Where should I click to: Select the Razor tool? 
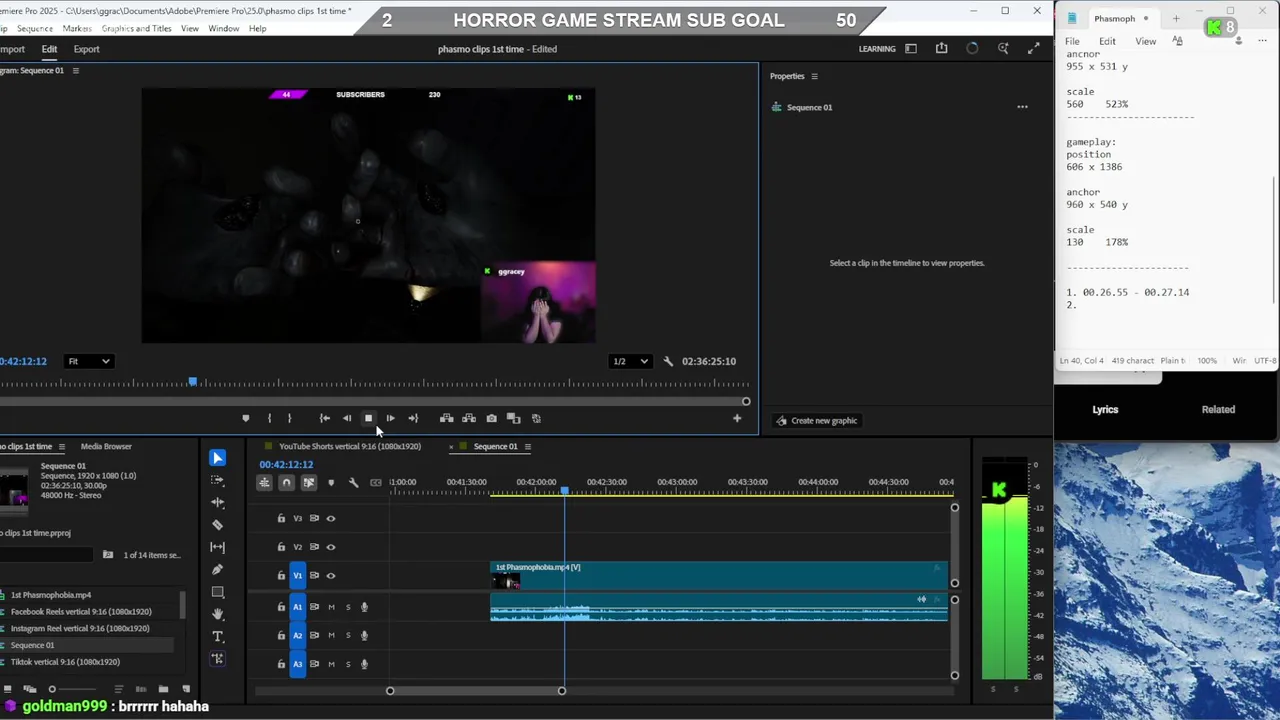[217, 525]
